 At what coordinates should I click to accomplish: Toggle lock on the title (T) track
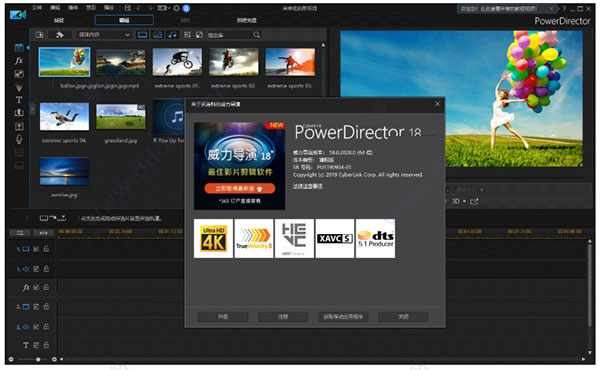(46, 345)
